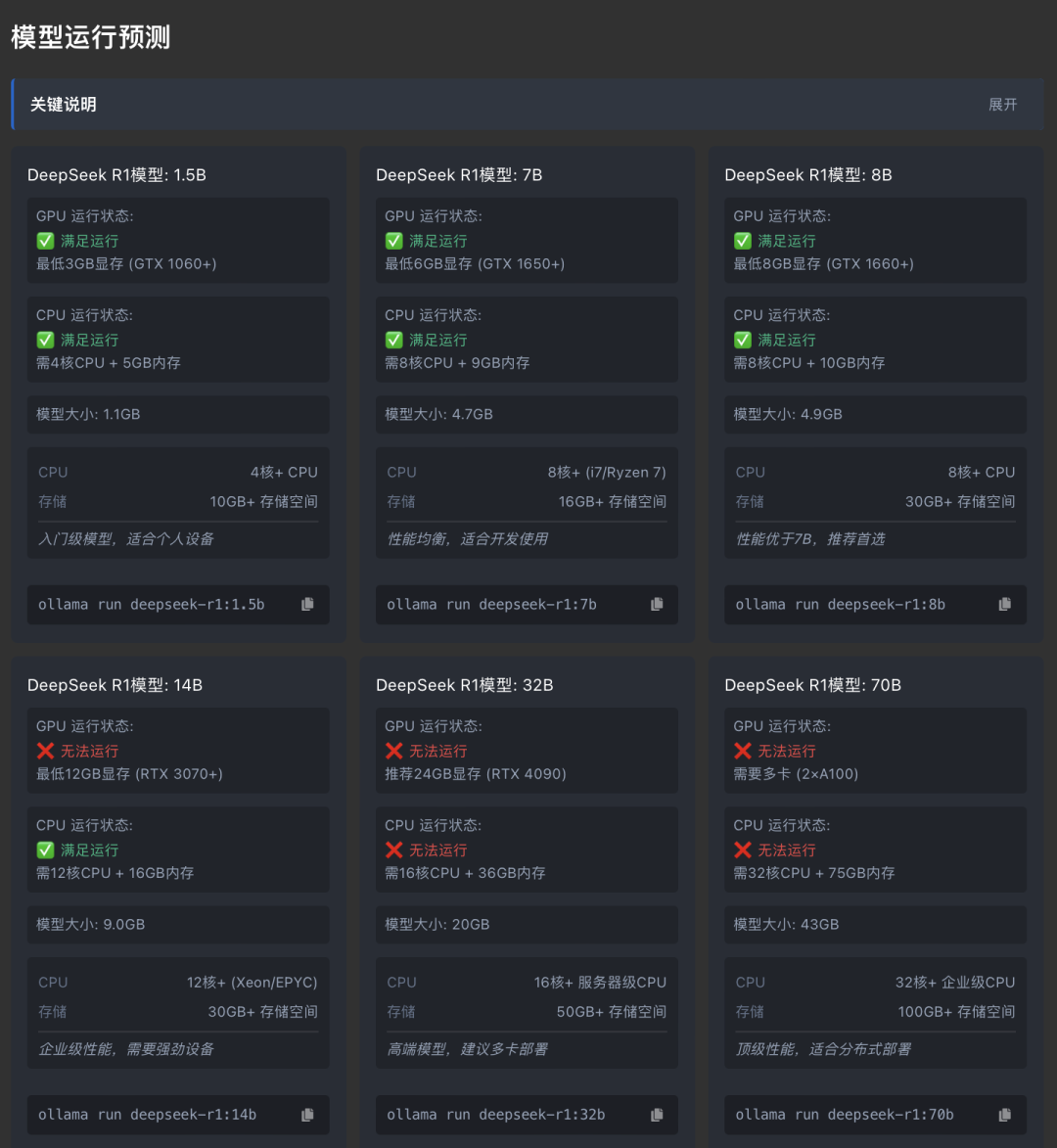Copy the deepseek-r1:8b ollama command
1057x1148 pixels.
pos(1005,604)
